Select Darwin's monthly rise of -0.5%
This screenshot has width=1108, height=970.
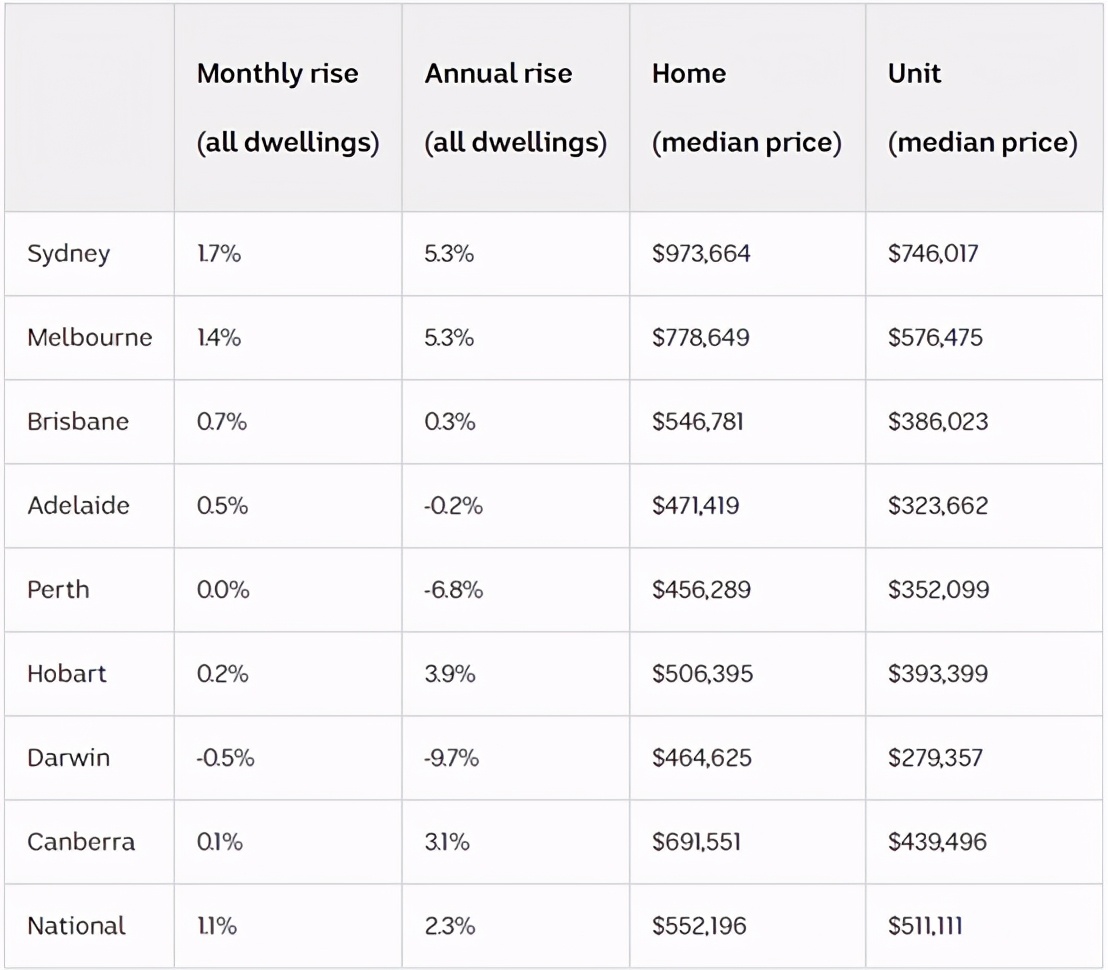pos(225,758)
